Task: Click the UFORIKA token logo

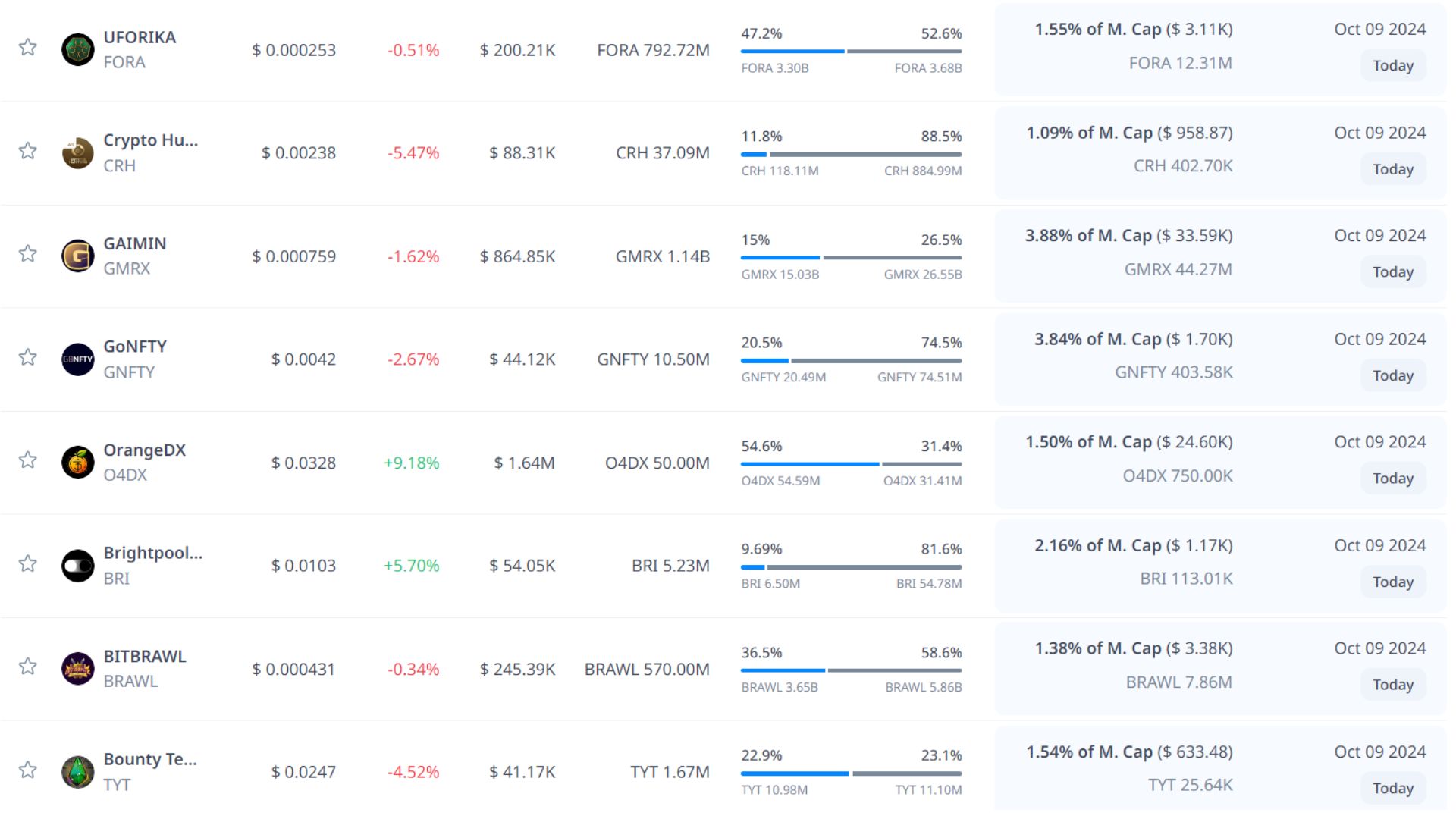Action: coord(77,50)
